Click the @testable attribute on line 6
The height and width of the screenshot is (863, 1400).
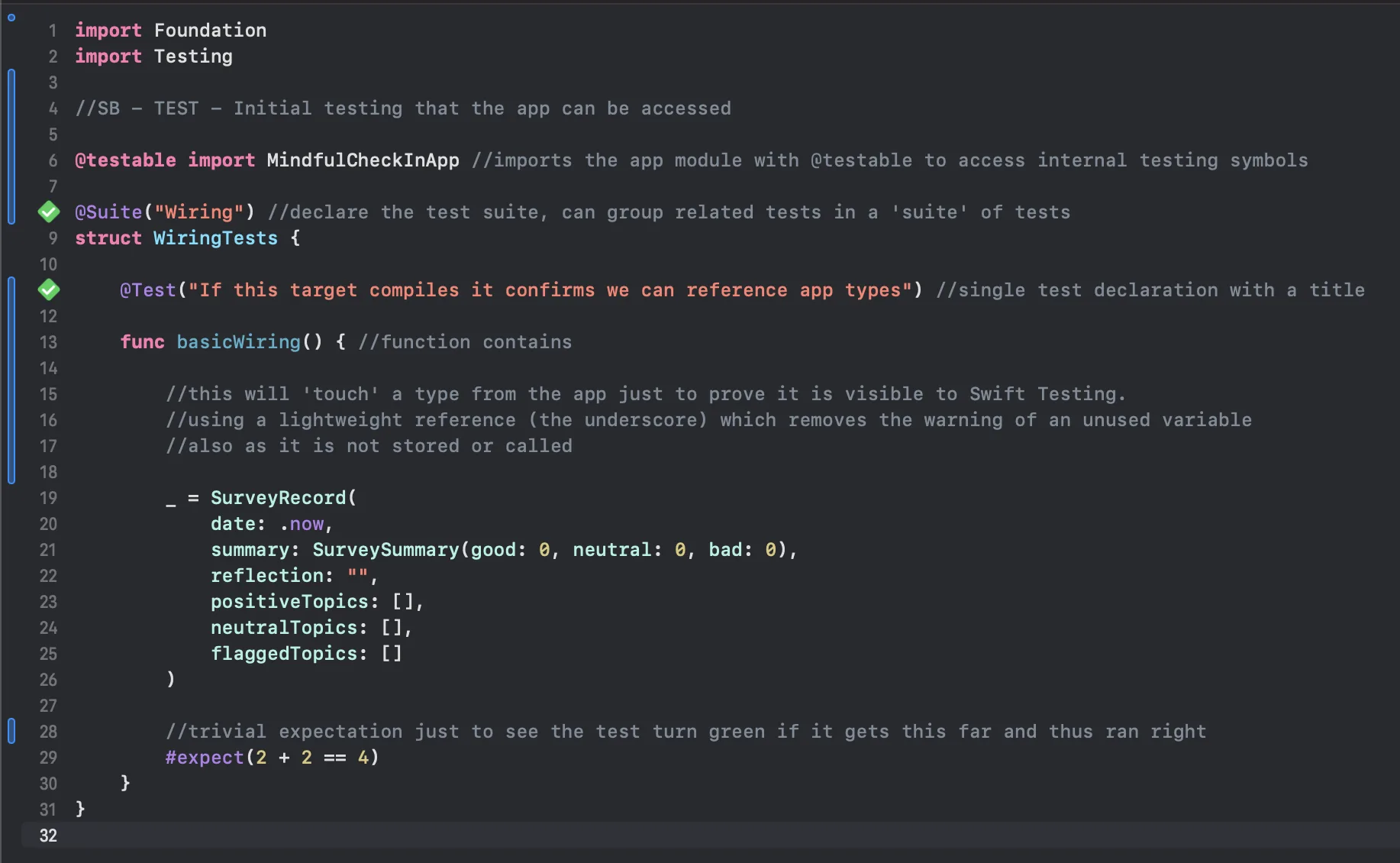click(x=125, y=160)
